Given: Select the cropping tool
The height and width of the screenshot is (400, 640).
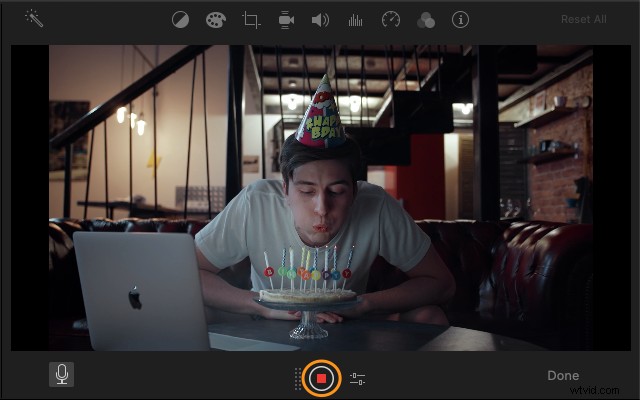Looking at the screenshot, I should point(251,20).
